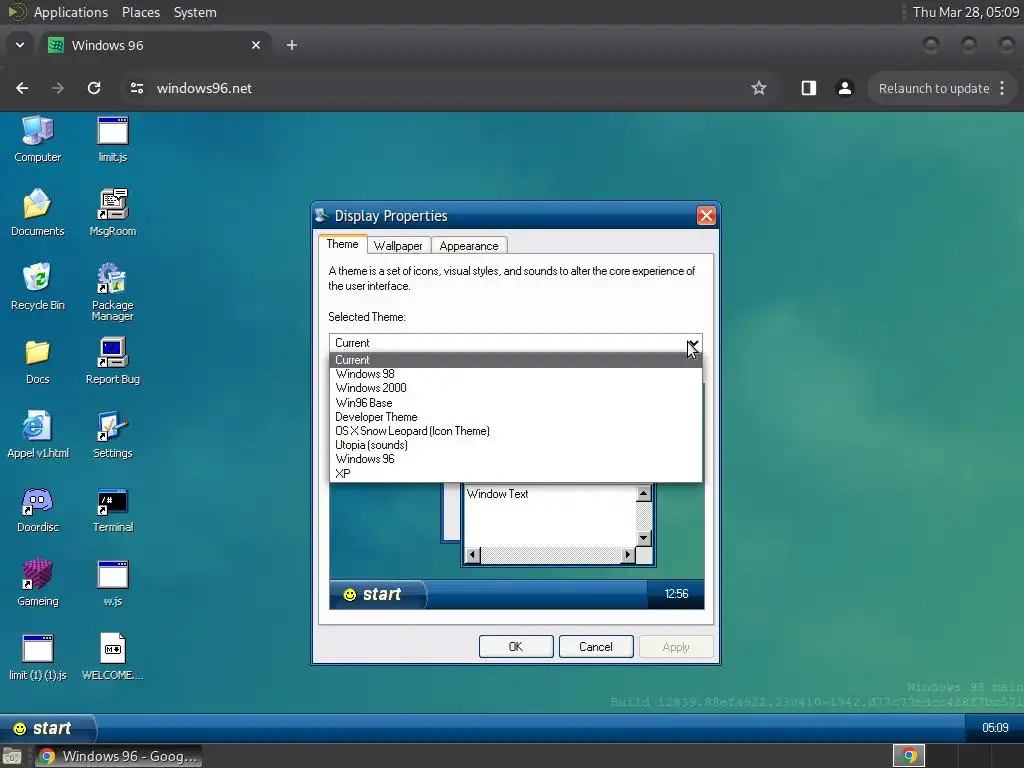Screen dimensions: 1024x768
Task: Launch Settings desktop shortcut
Action: [x=112, y=434]
